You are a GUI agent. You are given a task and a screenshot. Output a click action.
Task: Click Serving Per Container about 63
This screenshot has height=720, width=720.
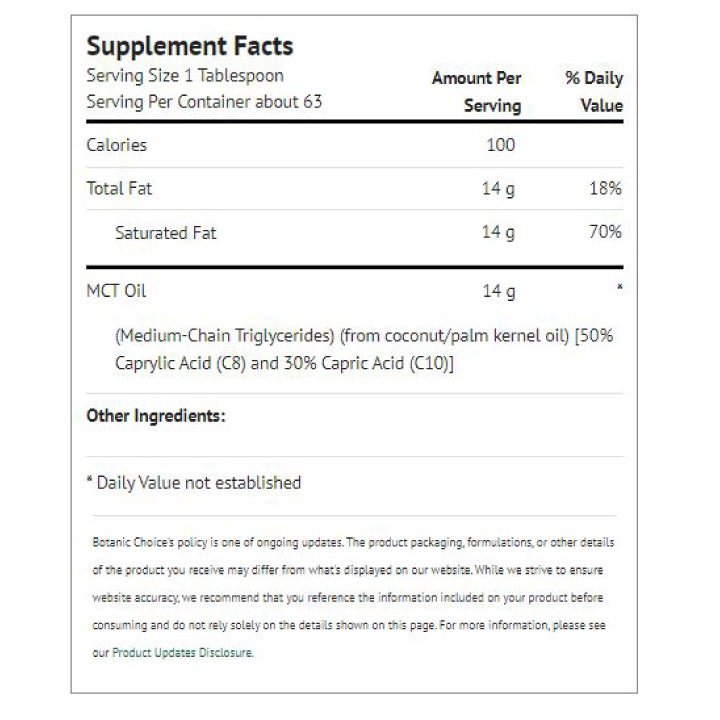(204, 102)
